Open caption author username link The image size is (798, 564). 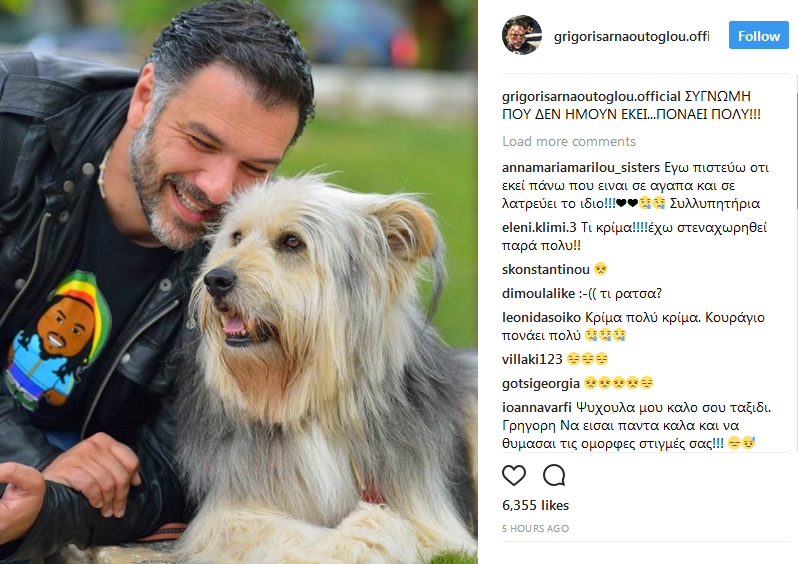click(591, 97)
